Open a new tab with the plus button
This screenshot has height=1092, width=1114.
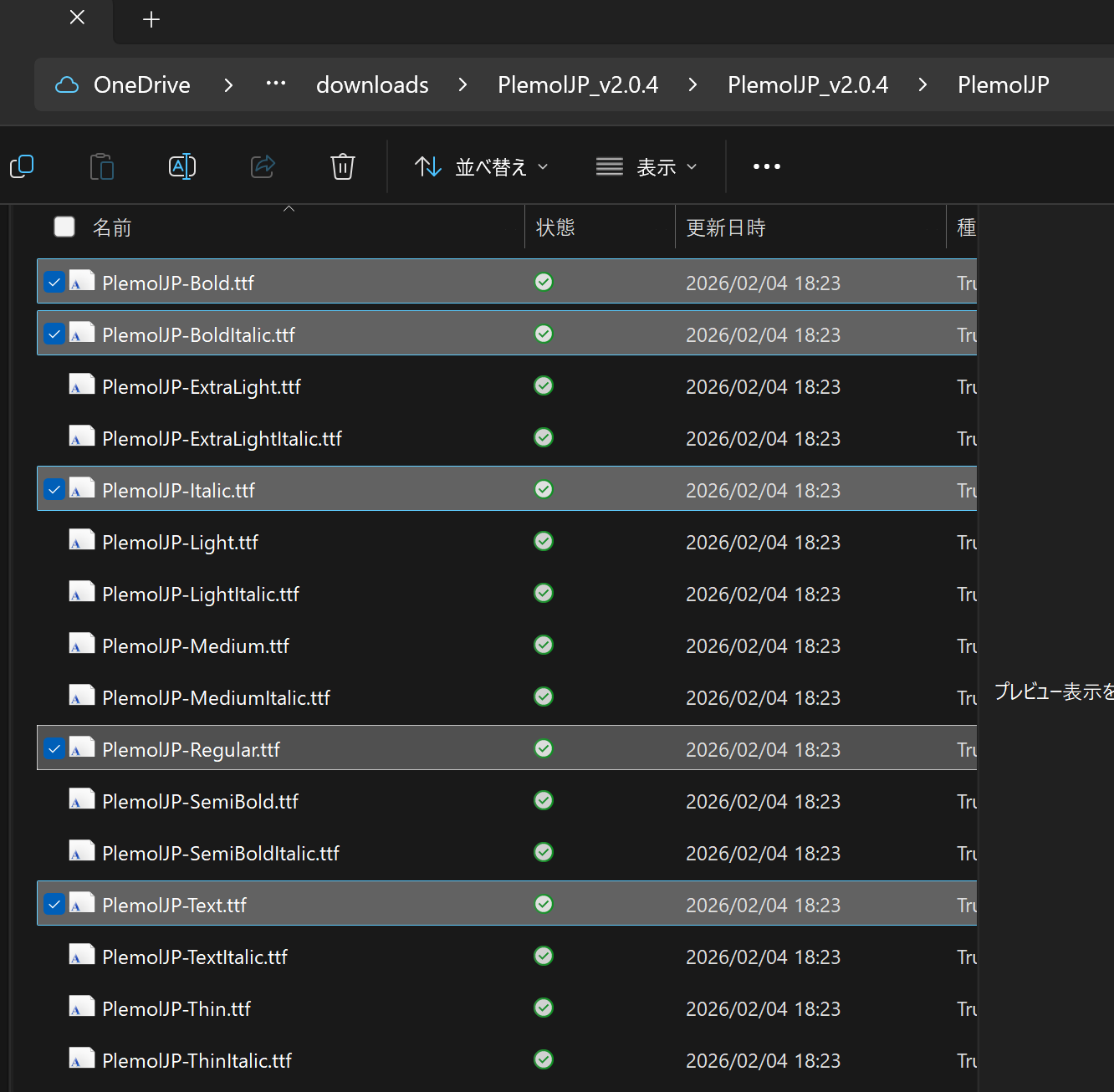coord(151,18)
